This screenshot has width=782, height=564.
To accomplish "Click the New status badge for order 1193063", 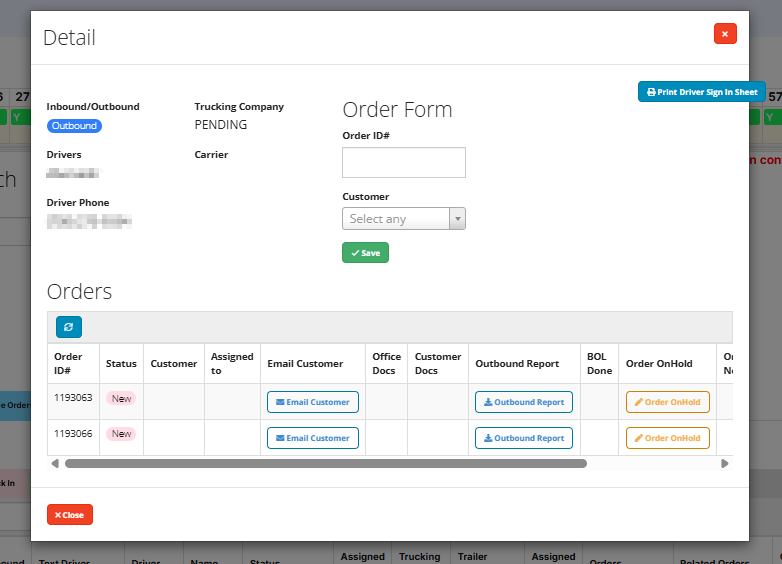I will click(x=121, y=398).
